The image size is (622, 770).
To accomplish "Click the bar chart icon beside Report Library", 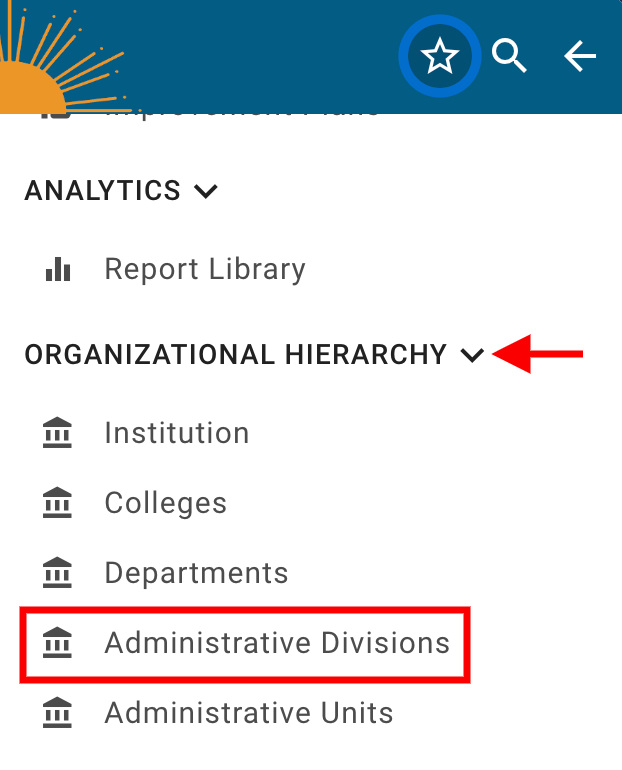I will (58, 269).
